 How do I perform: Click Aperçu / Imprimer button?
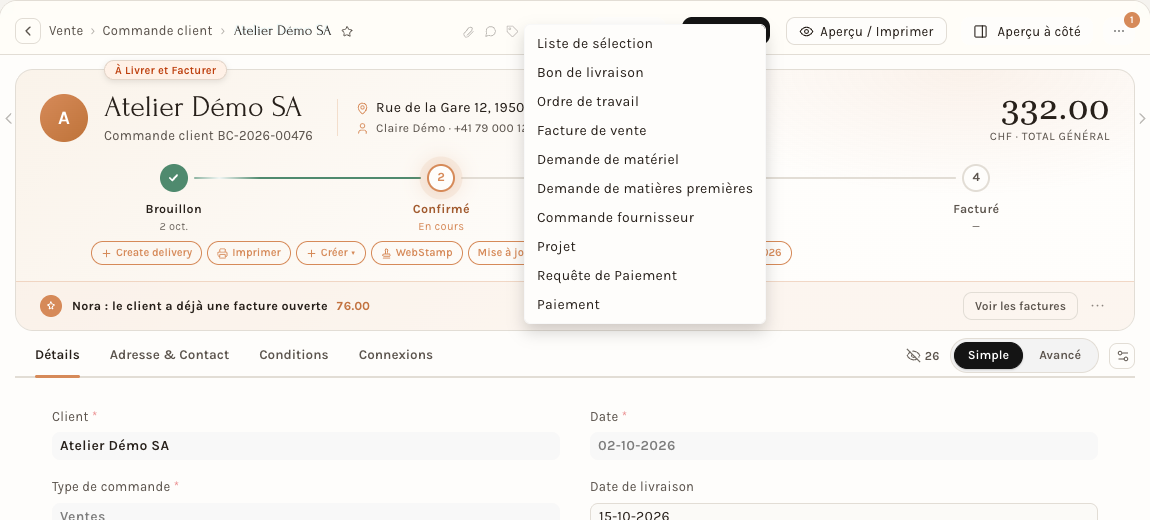866,32
